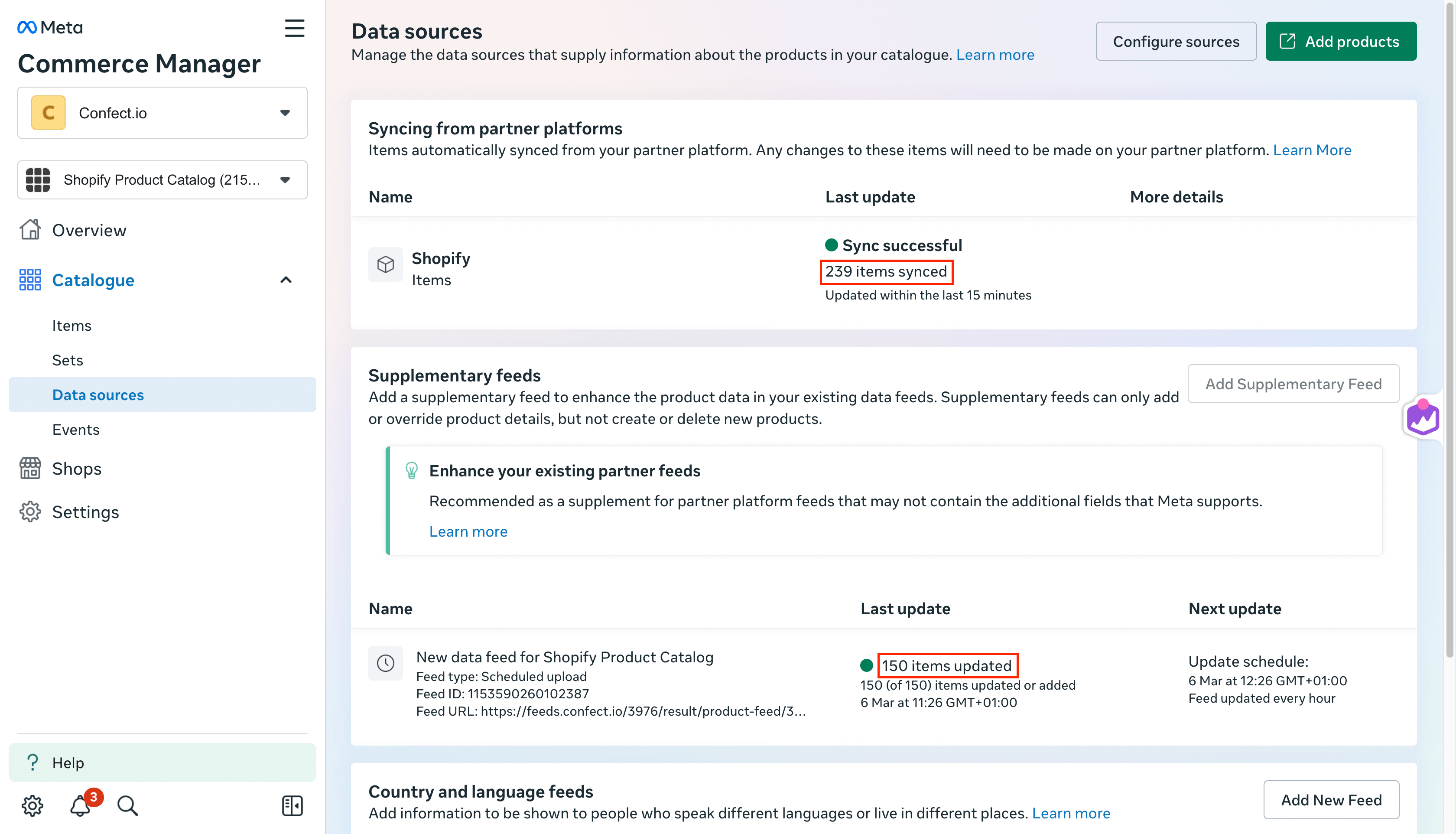Click the Confect.io account avatar icon
Viewport: 1456px width, 834px height.
click(x=48, y=113)
